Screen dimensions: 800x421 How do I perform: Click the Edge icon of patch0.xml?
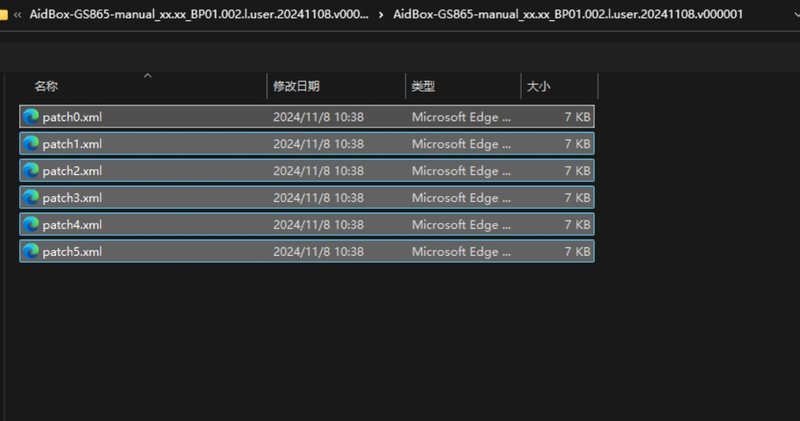(31, 117)
